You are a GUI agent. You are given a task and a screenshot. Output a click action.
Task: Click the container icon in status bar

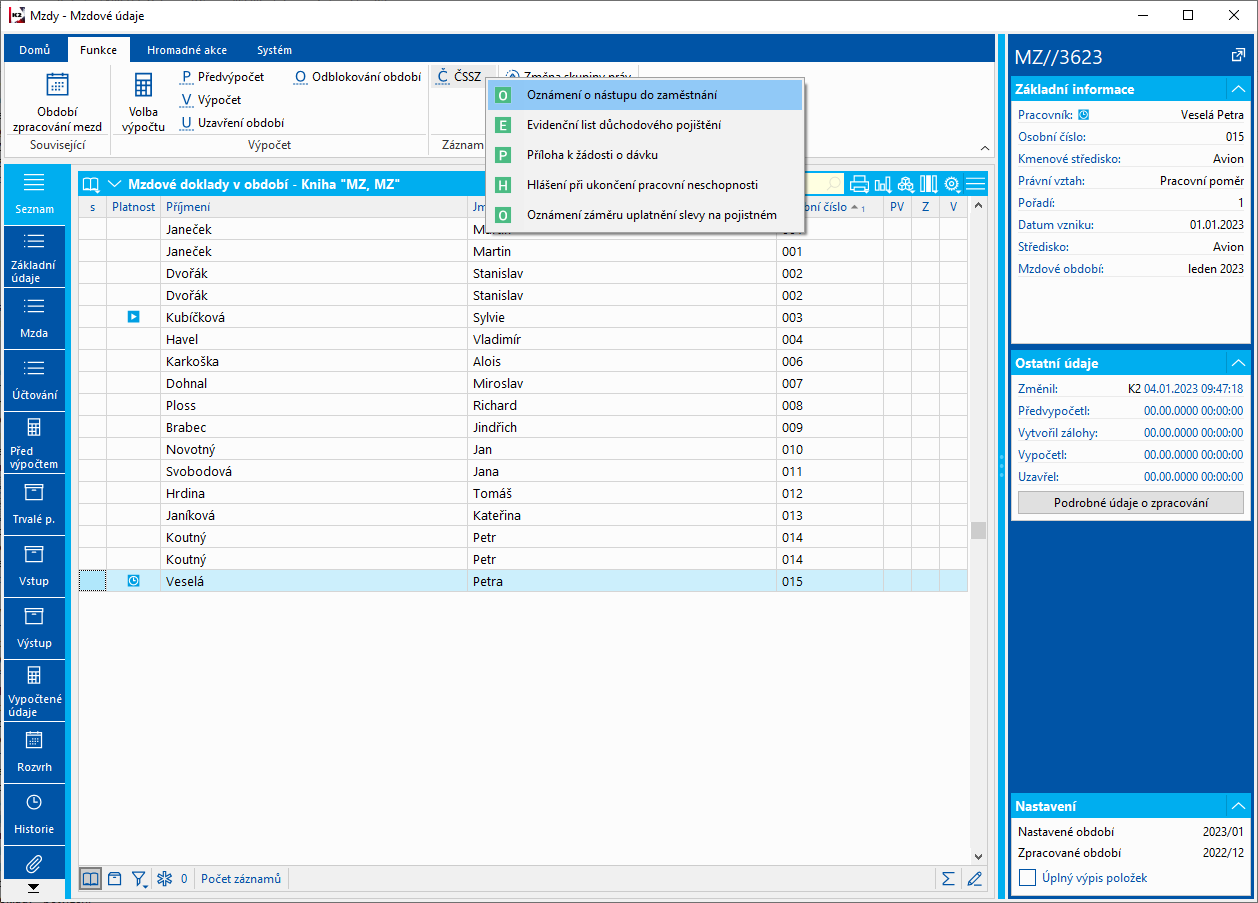[114, 879]
